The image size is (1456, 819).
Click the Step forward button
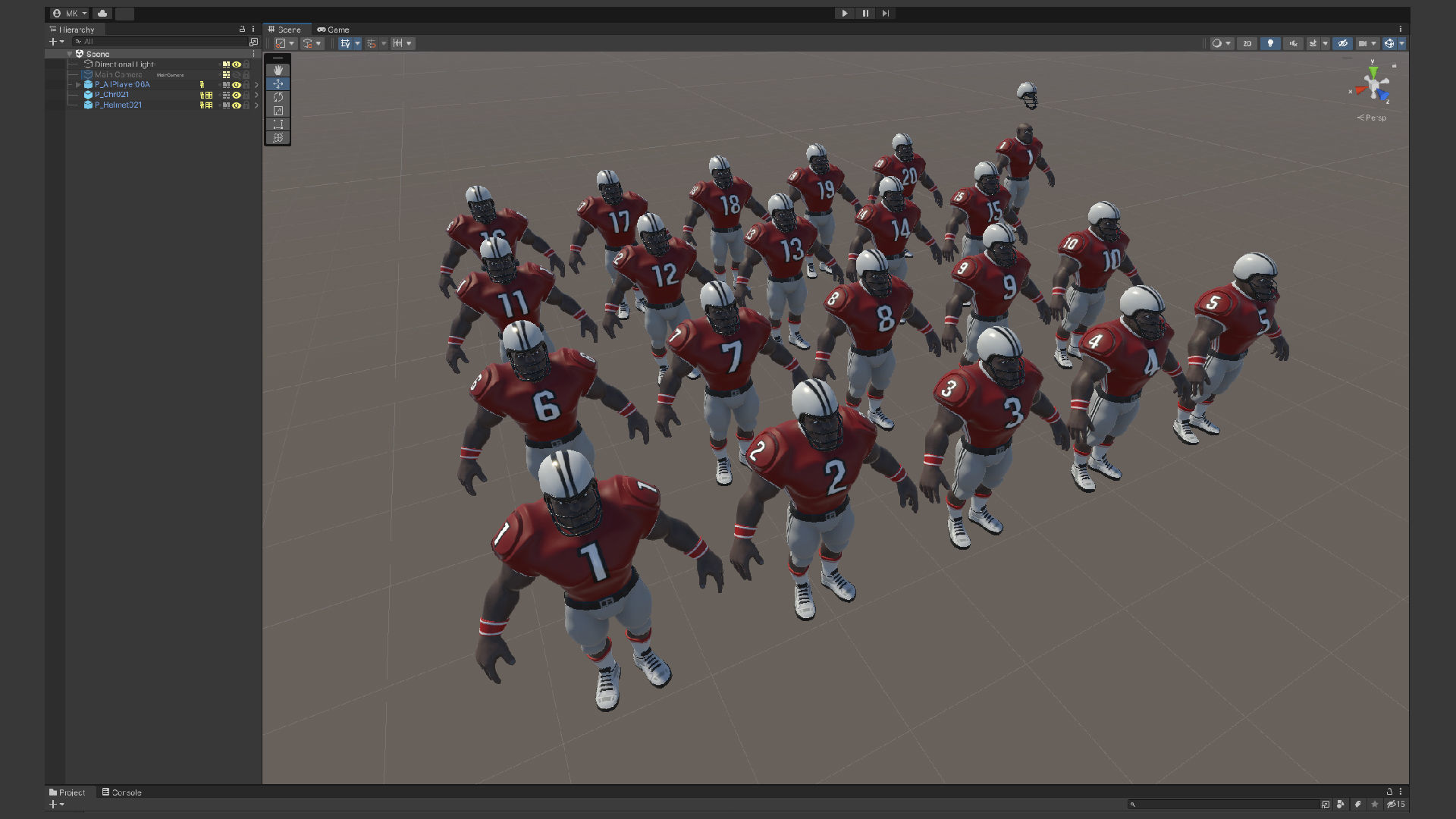coord(886,14)
